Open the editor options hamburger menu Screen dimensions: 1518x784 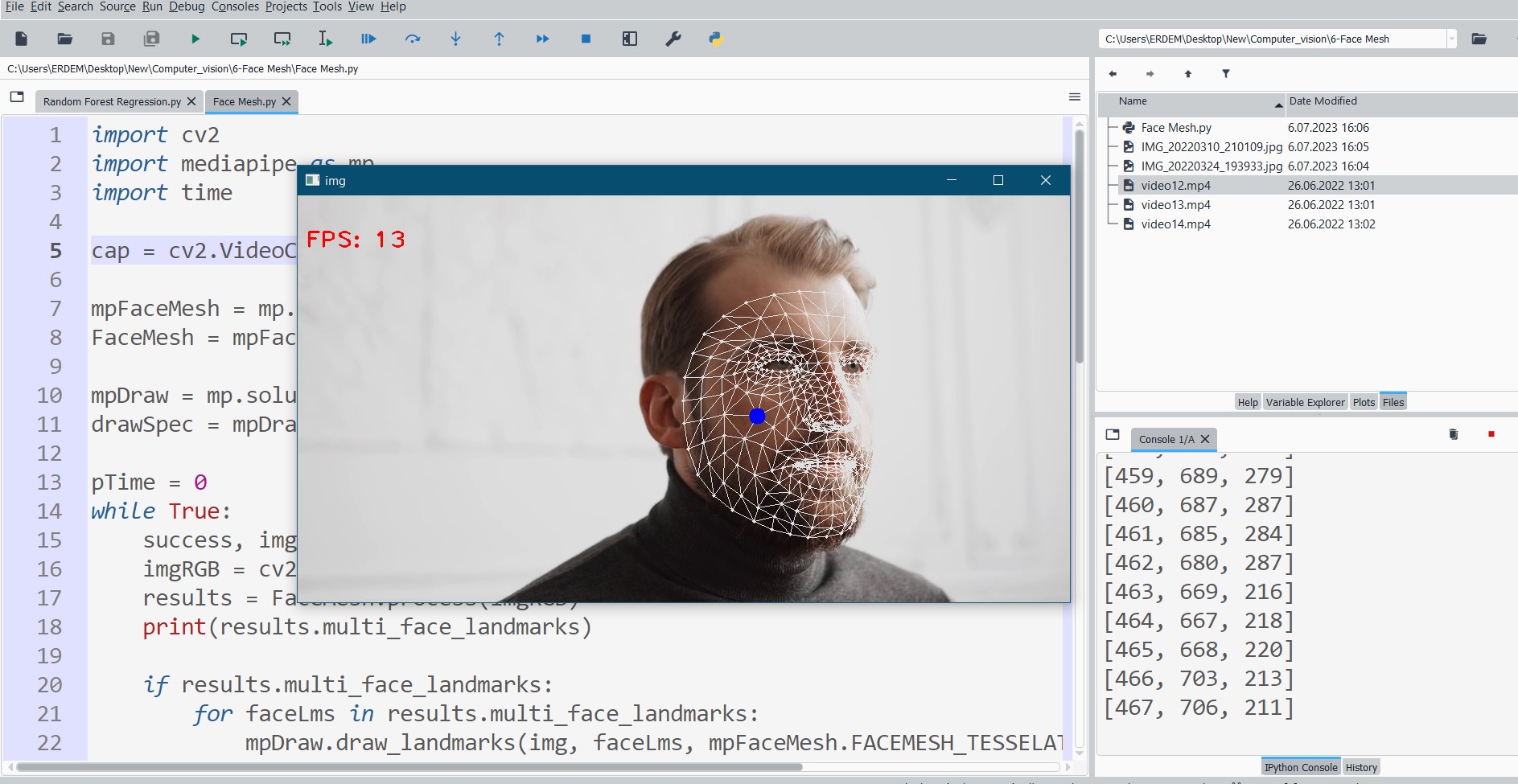pos(1076,96)
